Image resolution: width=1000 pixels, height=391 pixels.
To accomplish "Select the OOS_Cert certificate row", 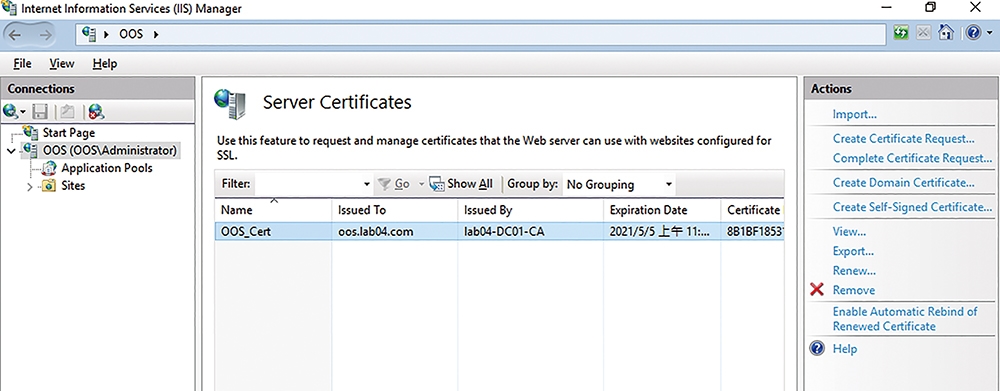I will click(x=499, y=232).
